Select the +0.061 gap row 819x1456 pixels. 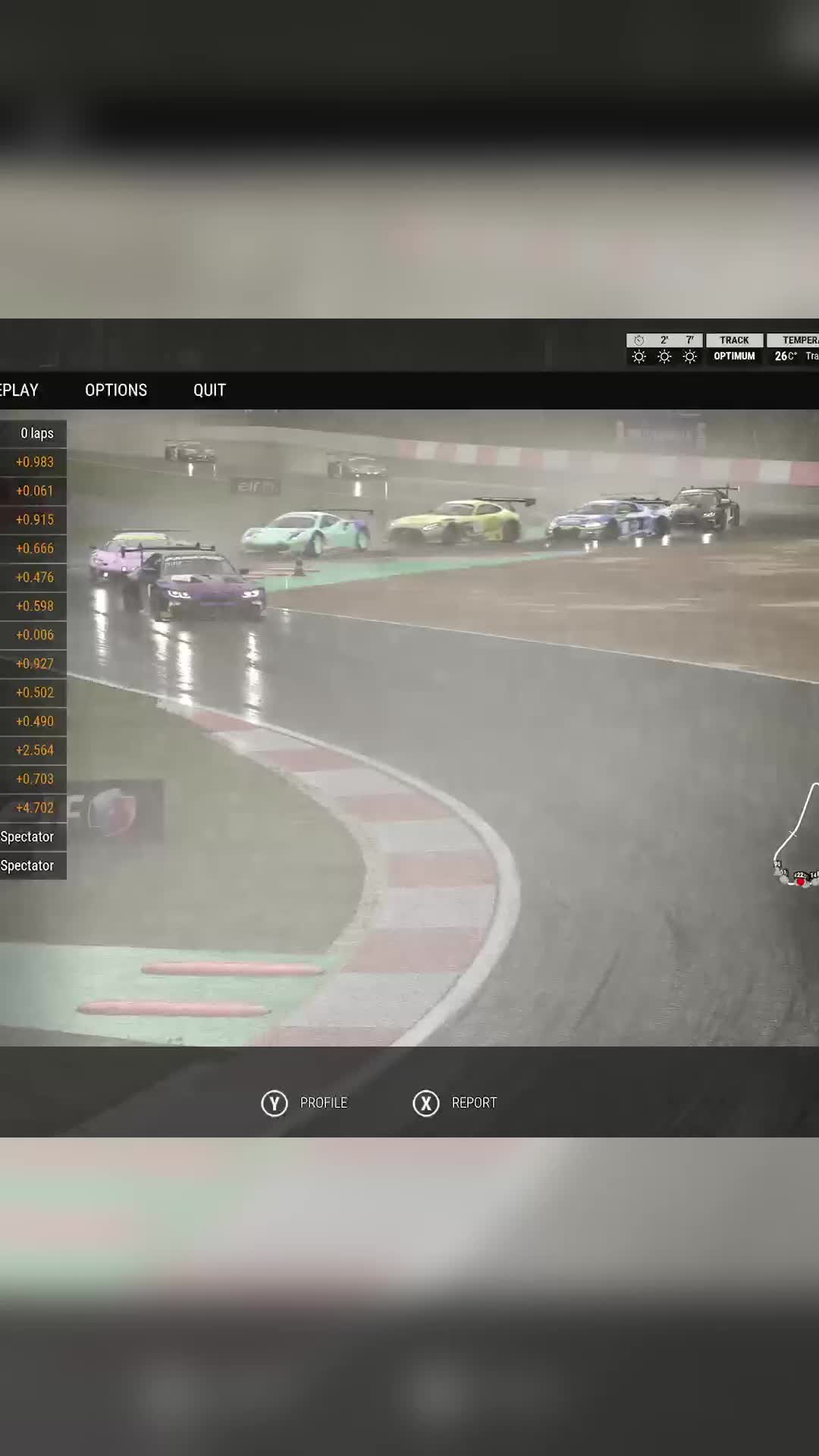33,491
